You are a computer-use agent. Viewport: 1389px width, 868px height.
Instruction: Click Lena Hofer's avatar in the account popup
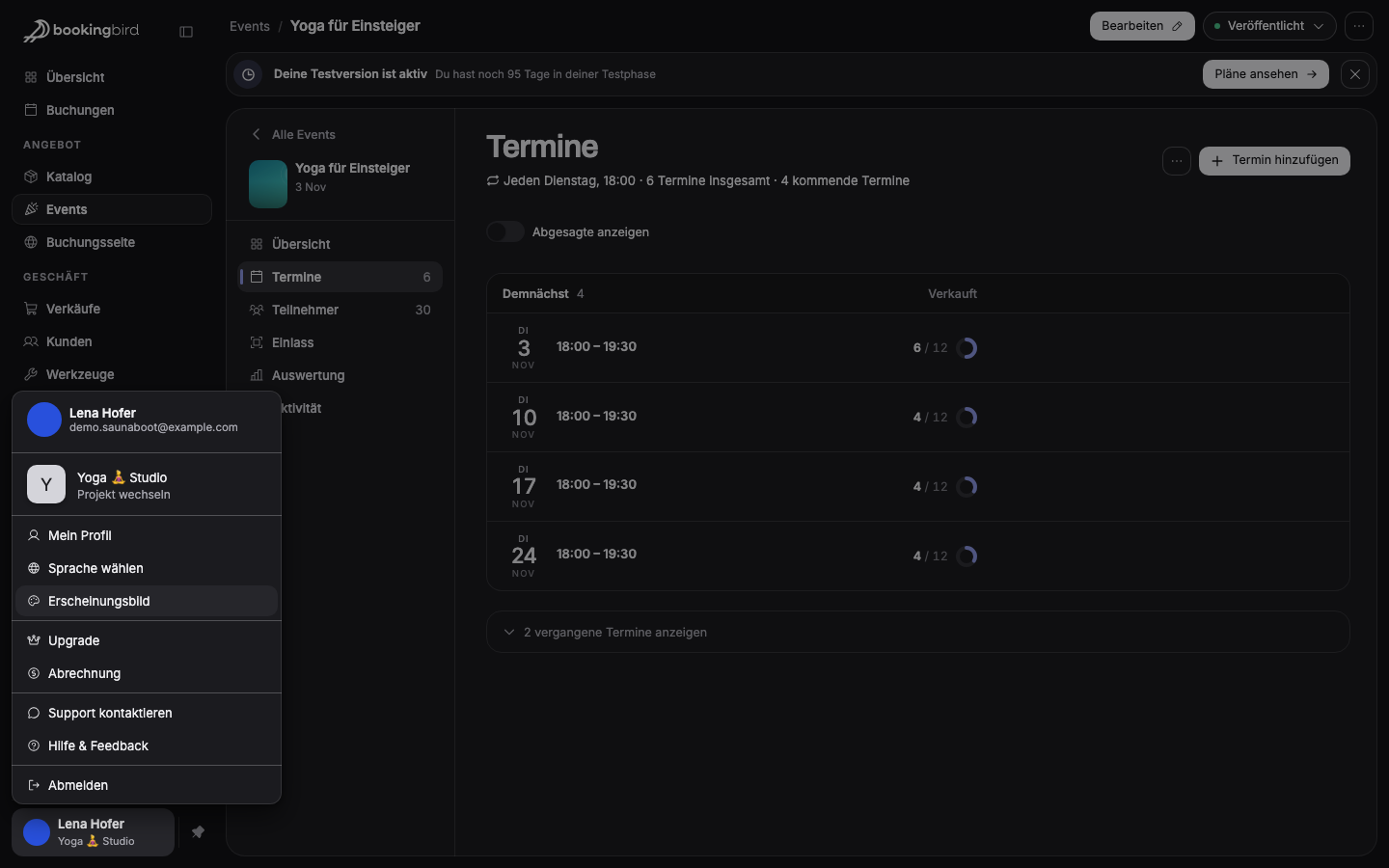point(44,420)
